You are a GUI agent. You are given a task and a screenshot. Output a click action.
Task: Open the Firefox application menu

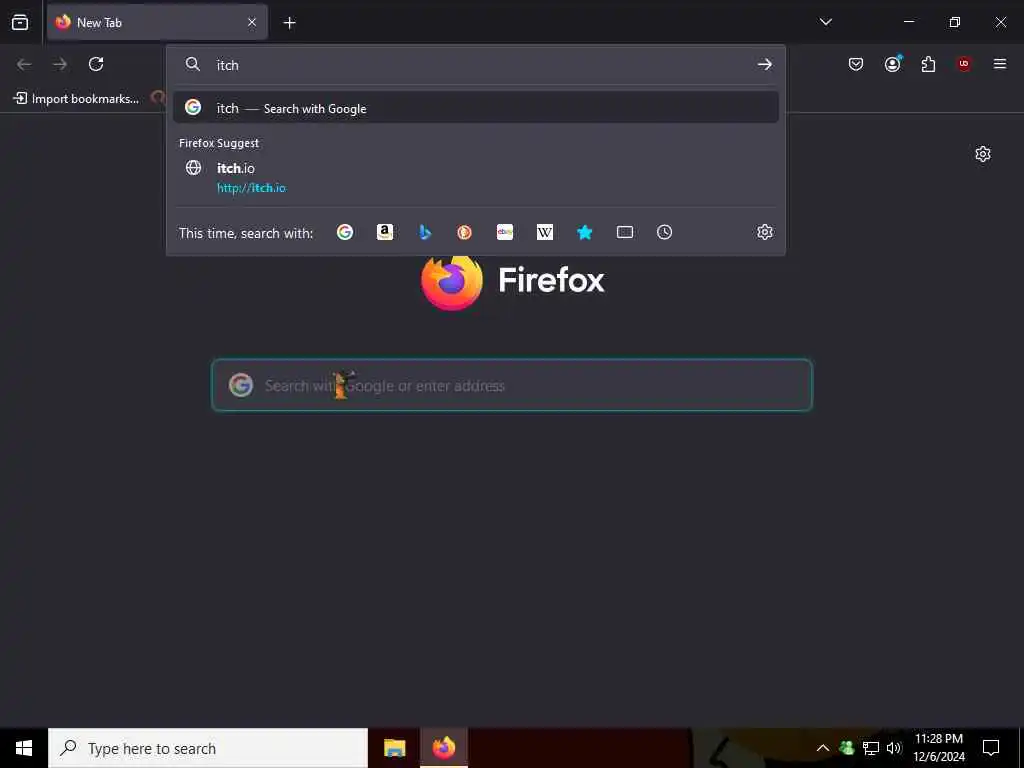(x=1000, y=64)
